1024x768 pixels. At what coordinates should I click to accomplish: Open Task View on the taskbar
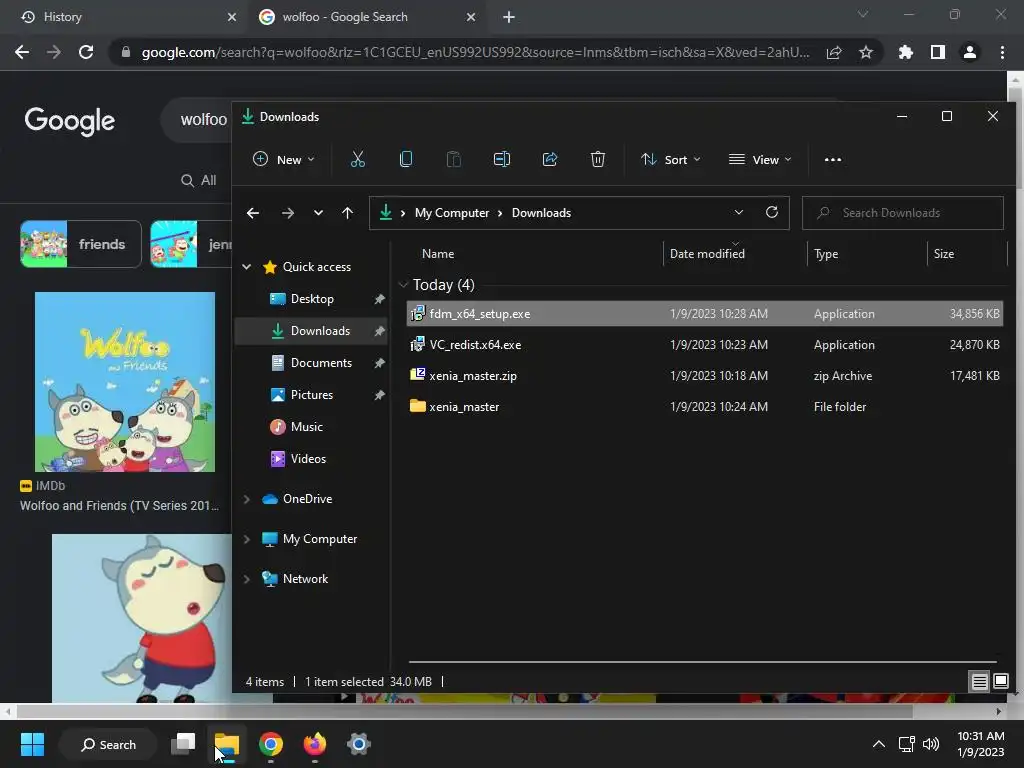184,744
